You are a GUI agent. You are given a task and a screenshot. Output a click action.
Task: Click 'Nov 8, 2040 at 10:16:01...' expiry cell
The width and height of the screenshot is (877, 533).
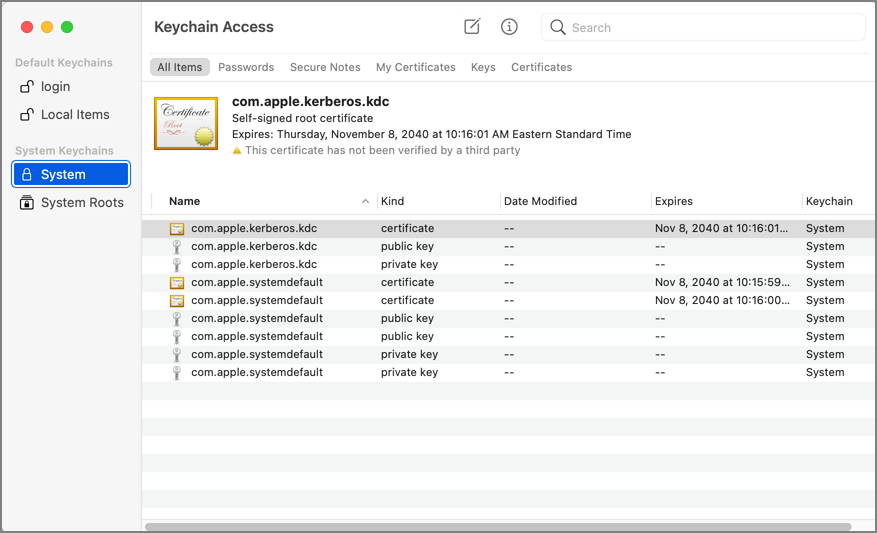click(722, 228)
